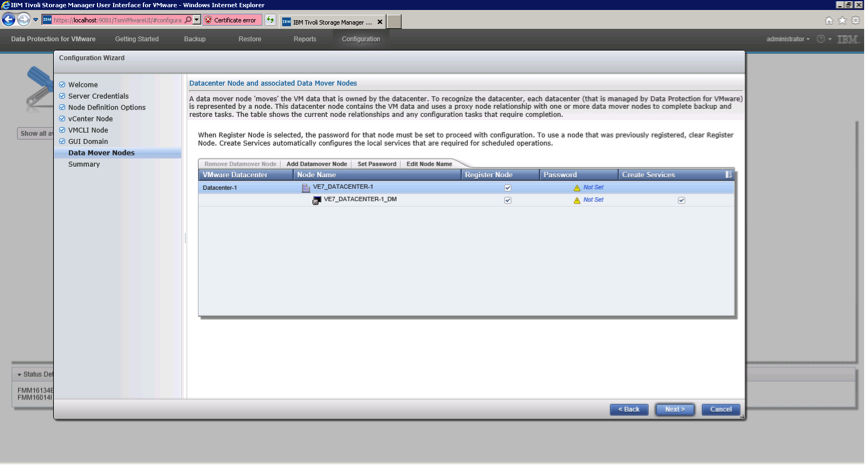Click the browser Back arrow button
The image size is (865, 465).
[x=8, y=20]
